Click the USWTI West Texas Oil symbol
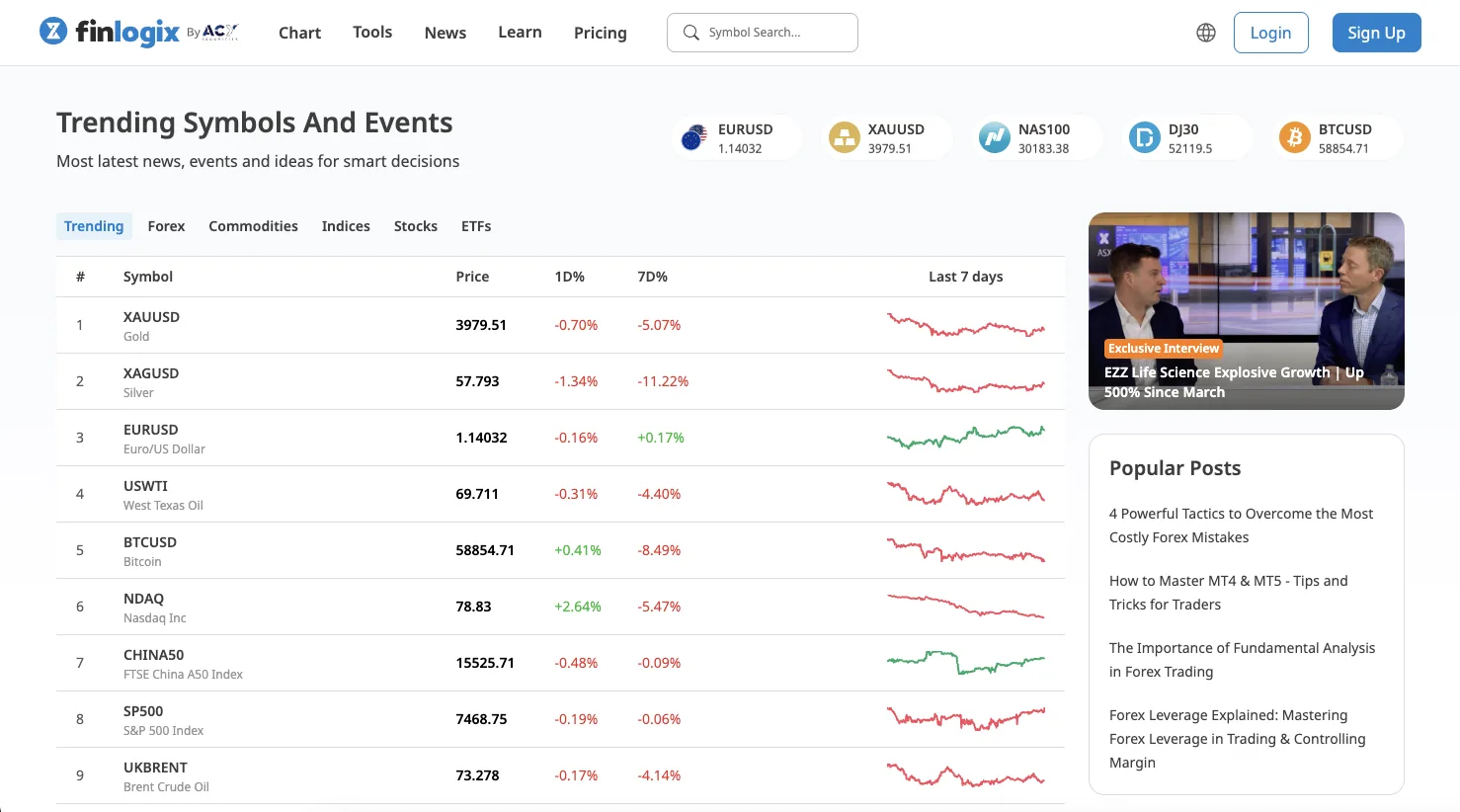 pyautogui.click(x=145, y=486)
